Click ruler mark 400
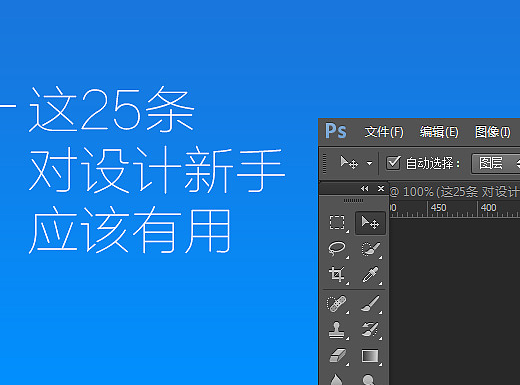This screenshot has height=385, width=520. point(488,208)
